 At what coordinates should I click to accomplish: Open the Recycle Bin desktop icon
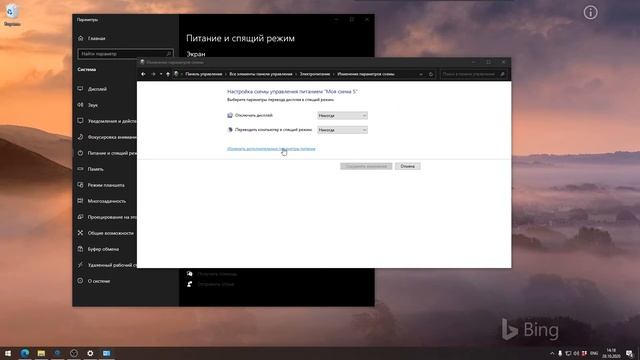pyautogui.click(x=12, y=15)
